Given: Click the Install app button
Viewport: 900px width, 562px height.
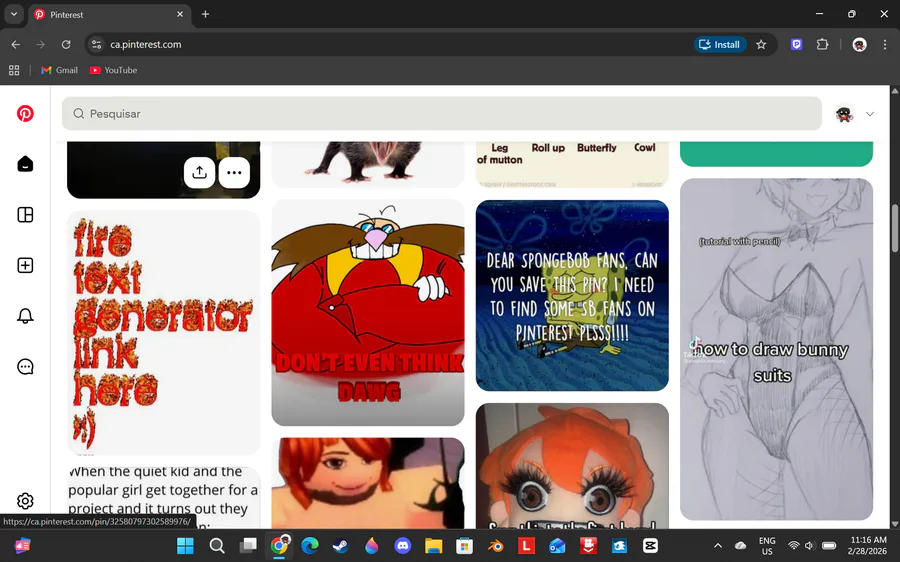Looking at the screenshot, I should point(720,44).
